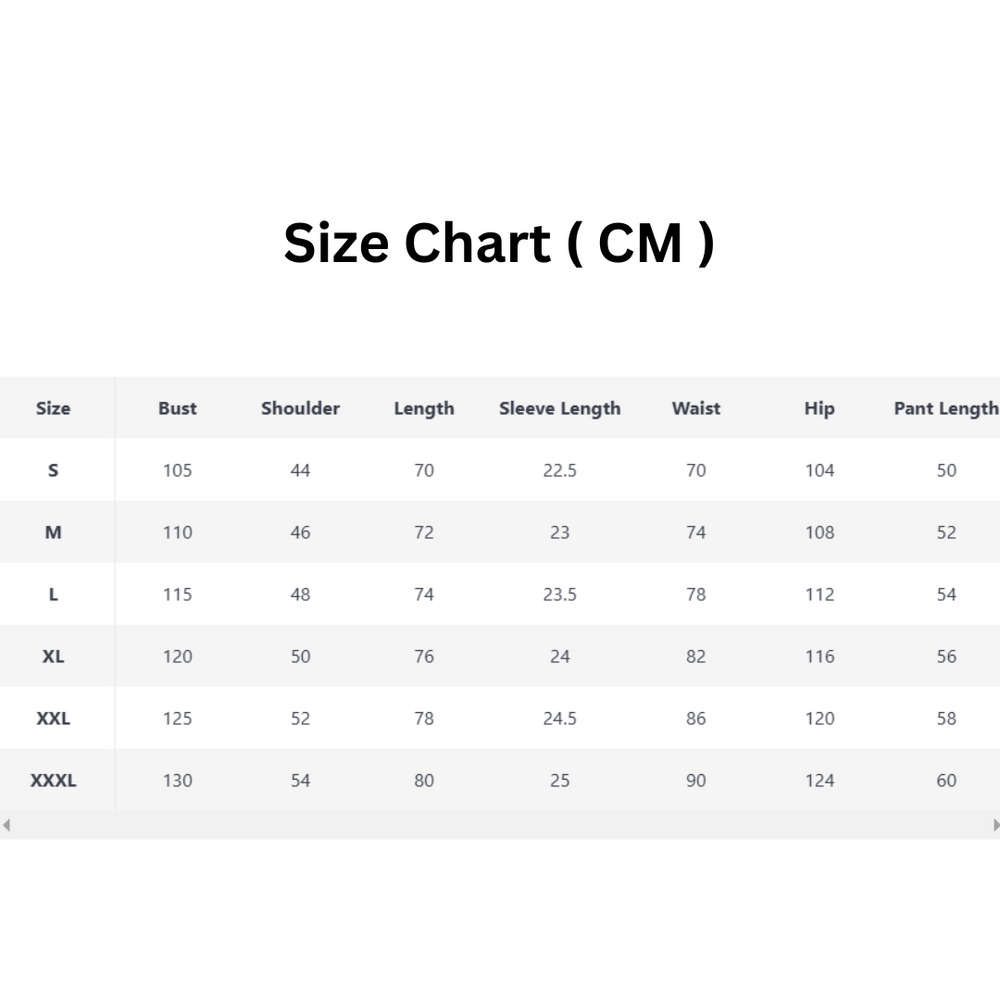Click the Sleeve Length column header

[x=559, y=408]
